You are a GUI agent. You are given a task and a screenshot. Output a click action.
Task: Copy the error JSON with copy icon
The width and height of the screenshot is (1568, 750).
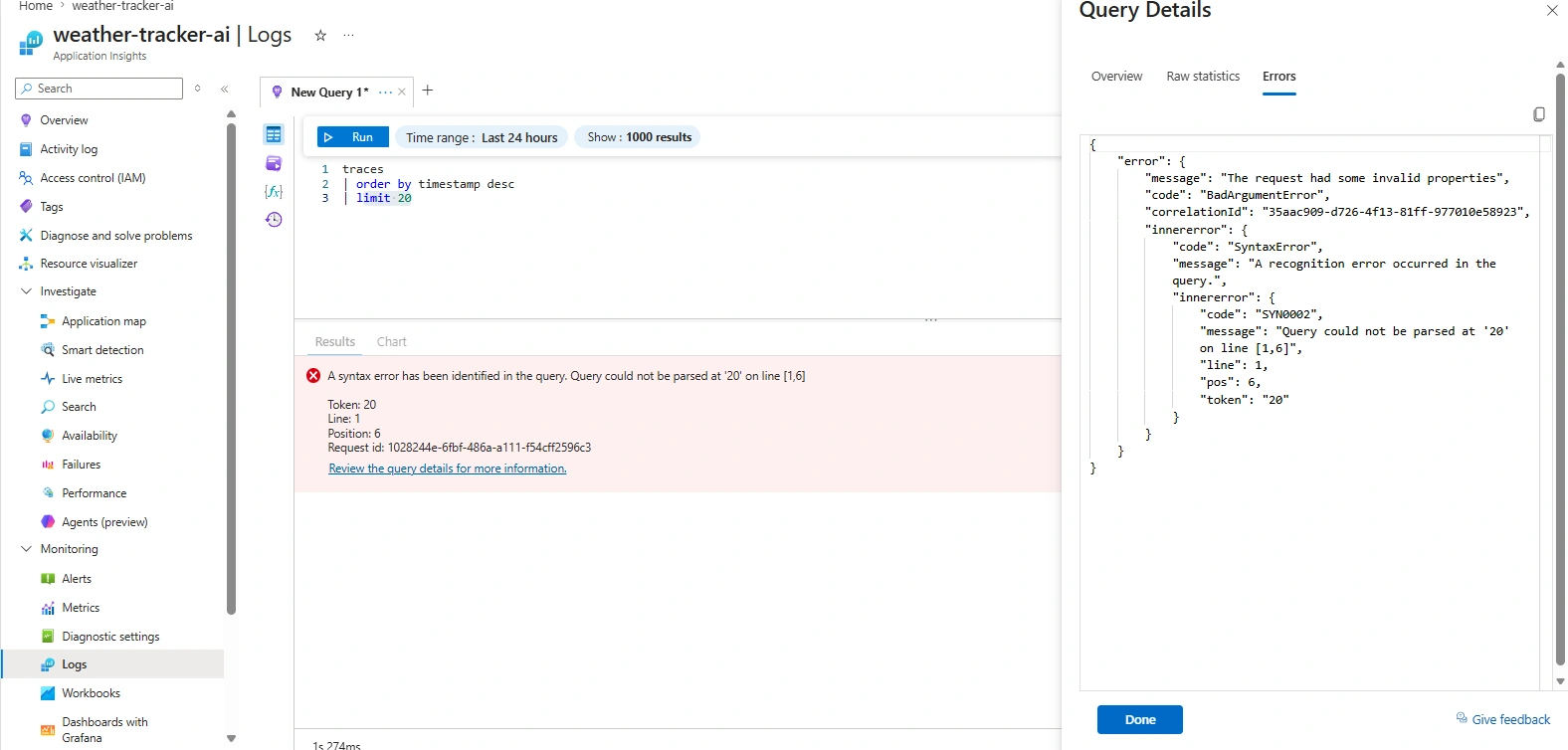pos(1539,114)
